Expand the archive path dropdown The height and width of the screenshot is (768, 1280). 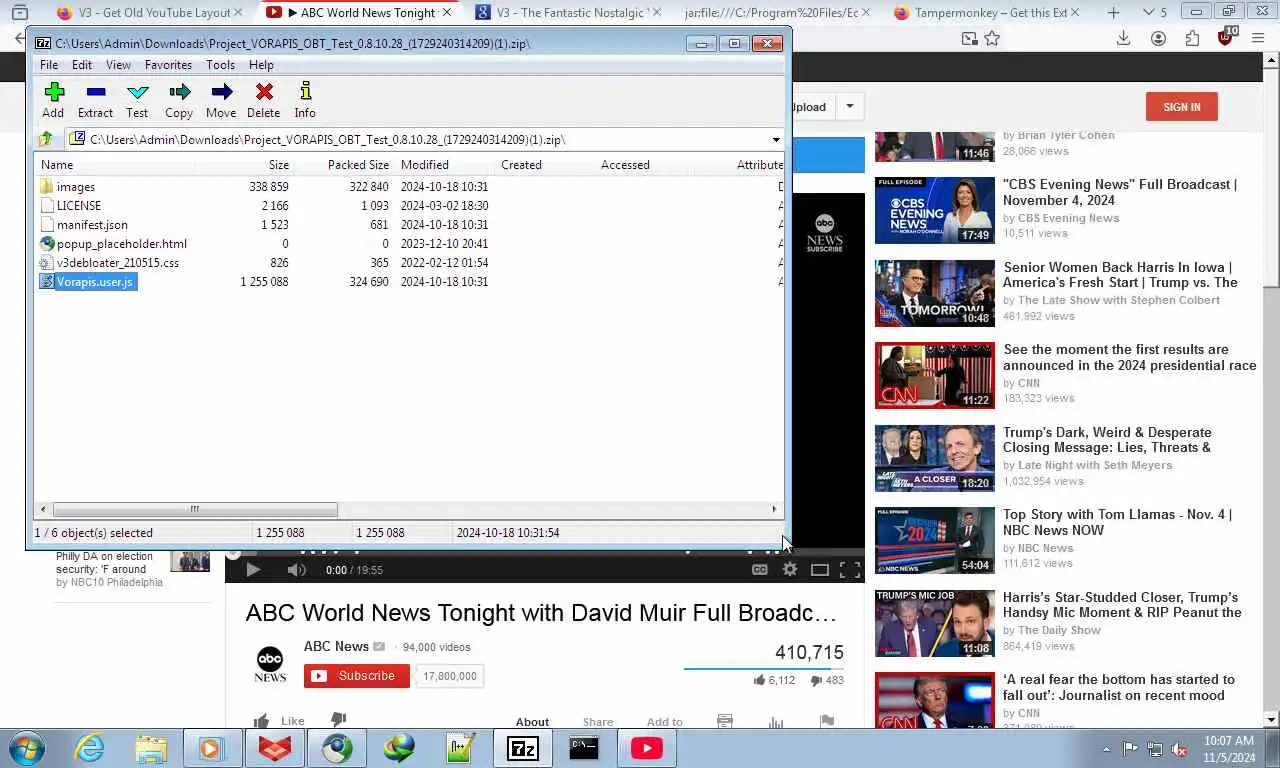(776, 140)
